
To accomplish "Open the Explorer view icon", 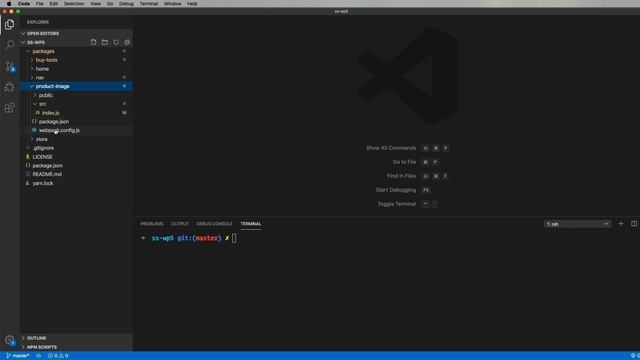I will (9, 24).
